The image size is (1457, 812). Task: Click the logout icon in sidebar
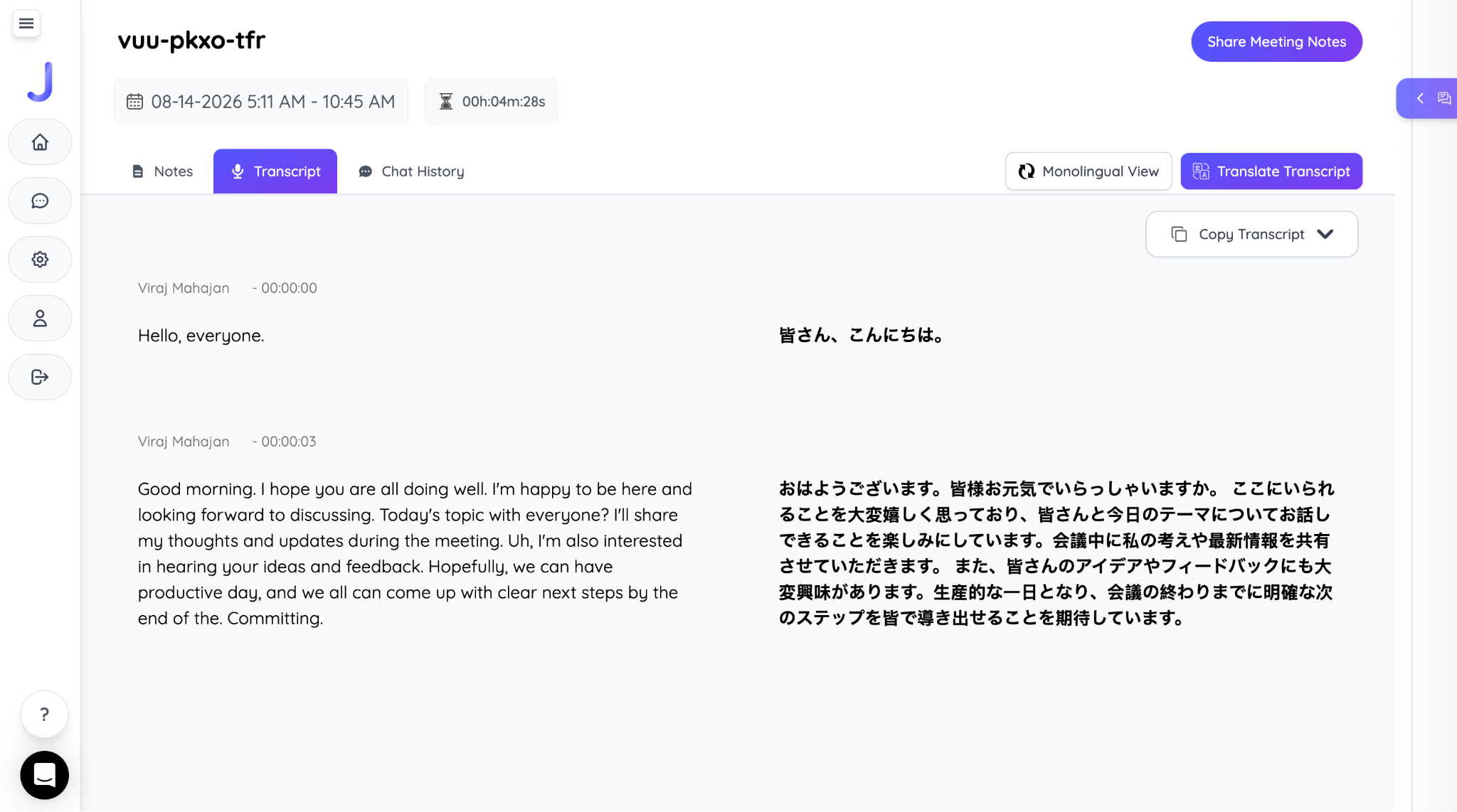click(40, 377)
